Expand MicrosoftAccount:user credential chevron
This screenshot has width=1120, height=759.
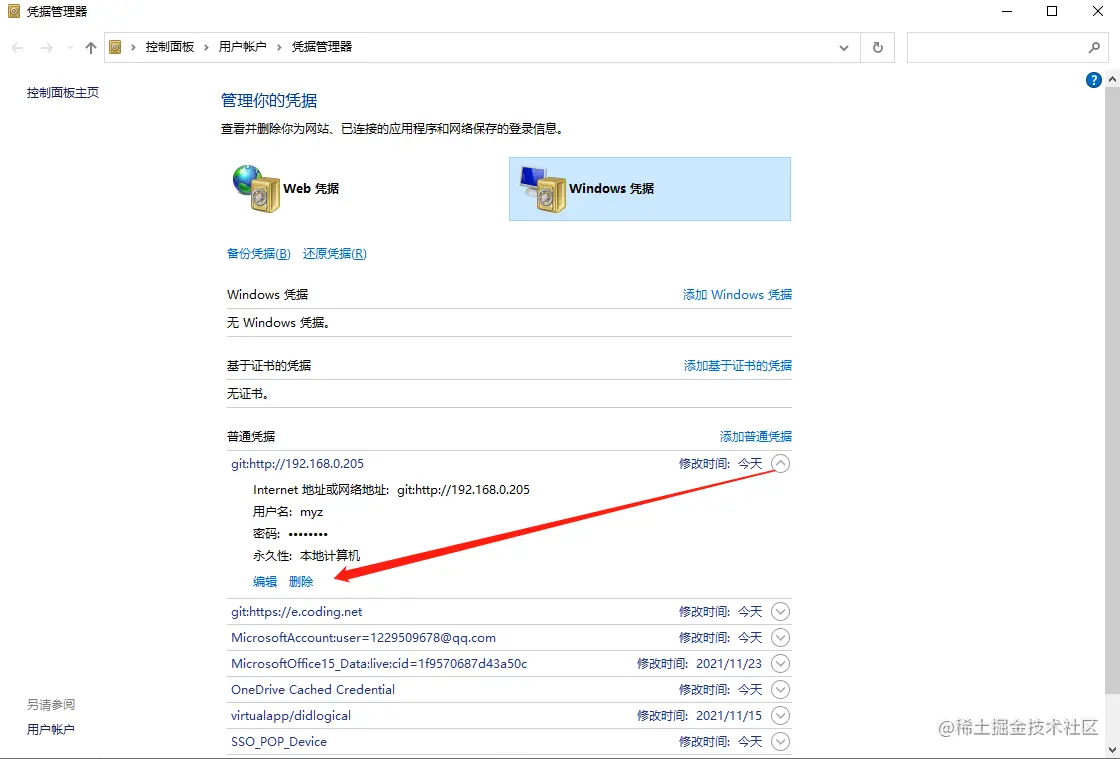click(781, 637)
